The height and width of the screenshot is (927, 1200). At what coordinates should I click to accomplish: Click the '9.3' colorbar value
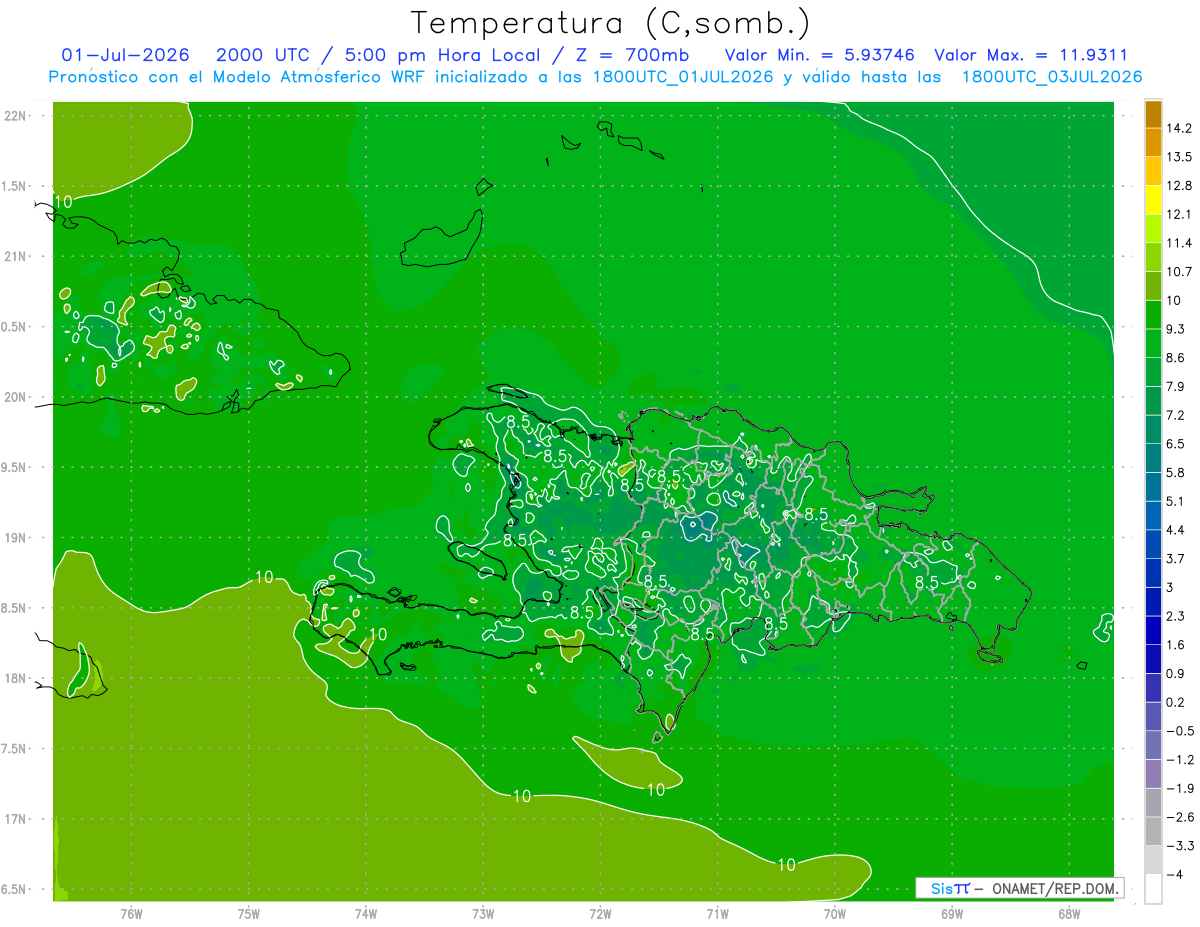pyautogui.click(x=1175, y=329)
